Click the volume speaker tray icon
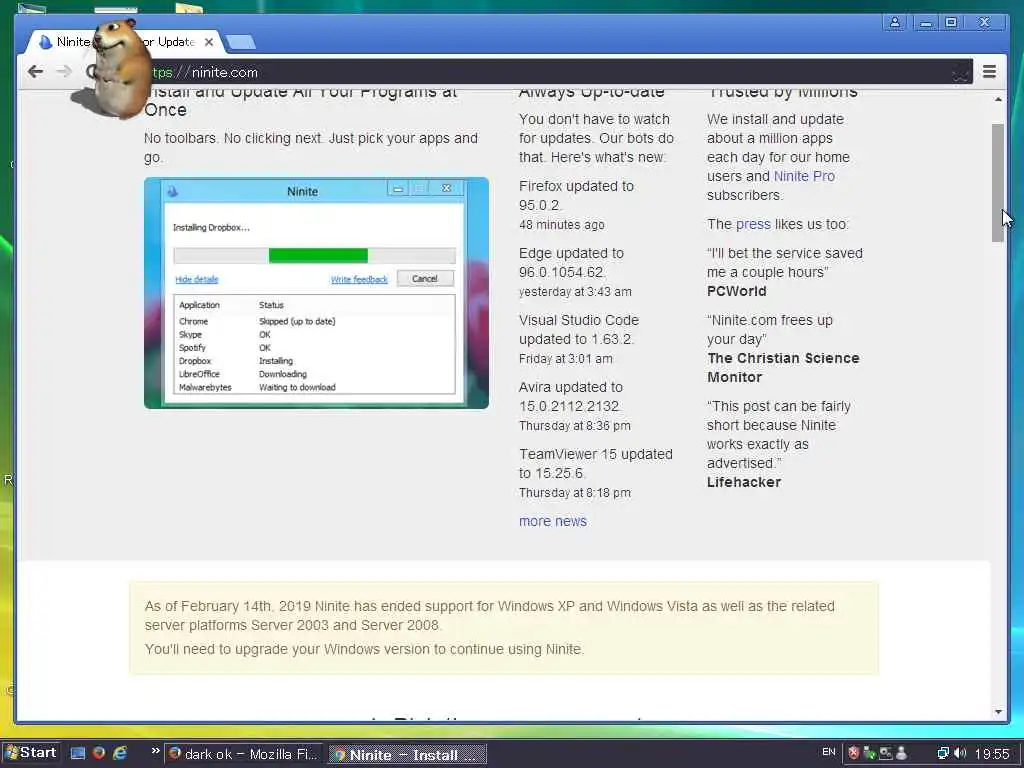Image resolution: width=1024 pixels, height=768 pixels. click(x=960, y=753)
